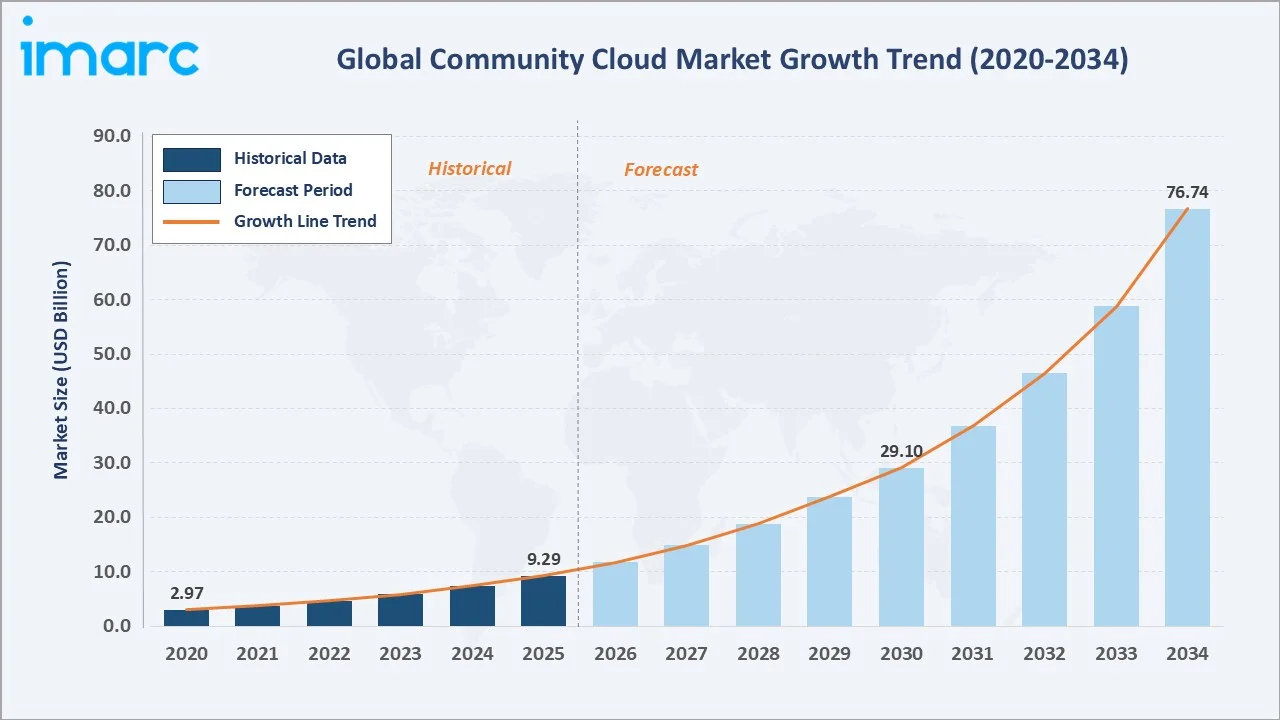Click the 2029 x-axis year label

point(830,654)
